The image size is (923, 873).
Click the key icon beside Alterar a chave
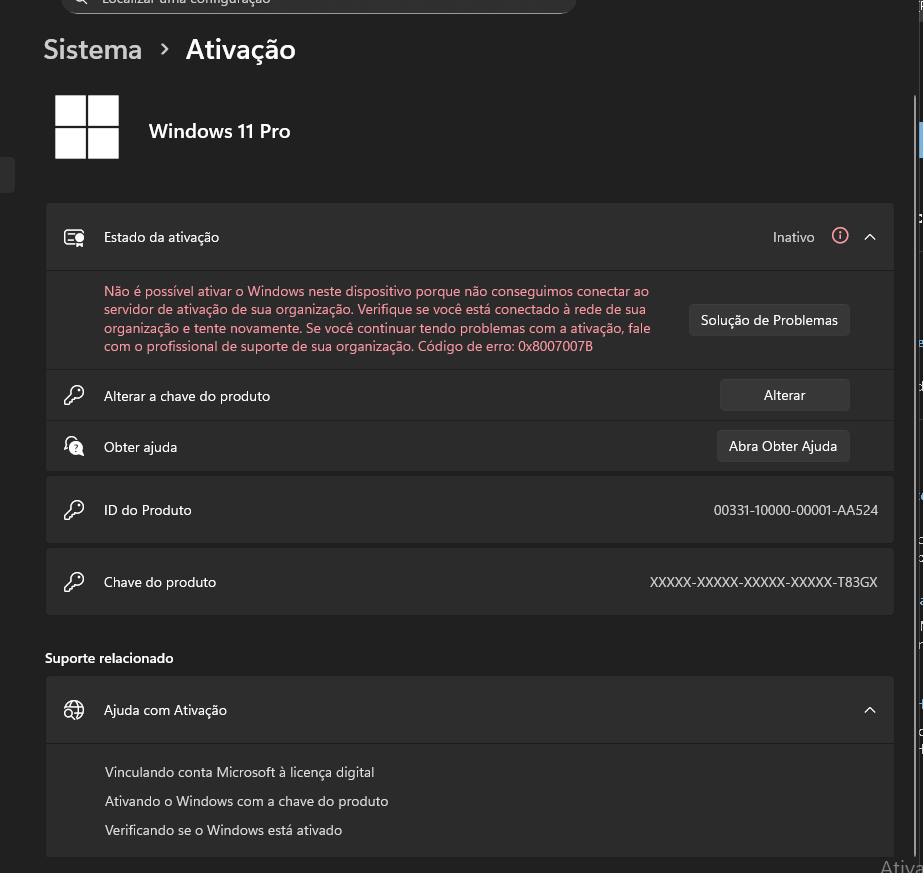click(x=74, y=396)
